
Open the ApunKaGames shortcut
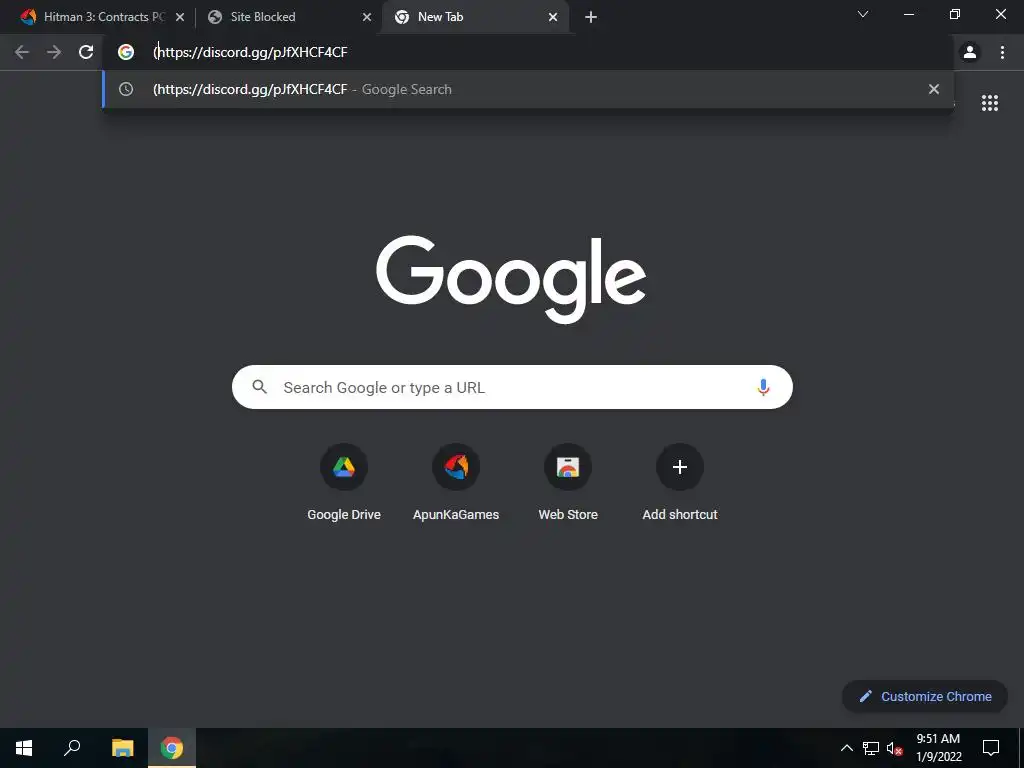456,483
